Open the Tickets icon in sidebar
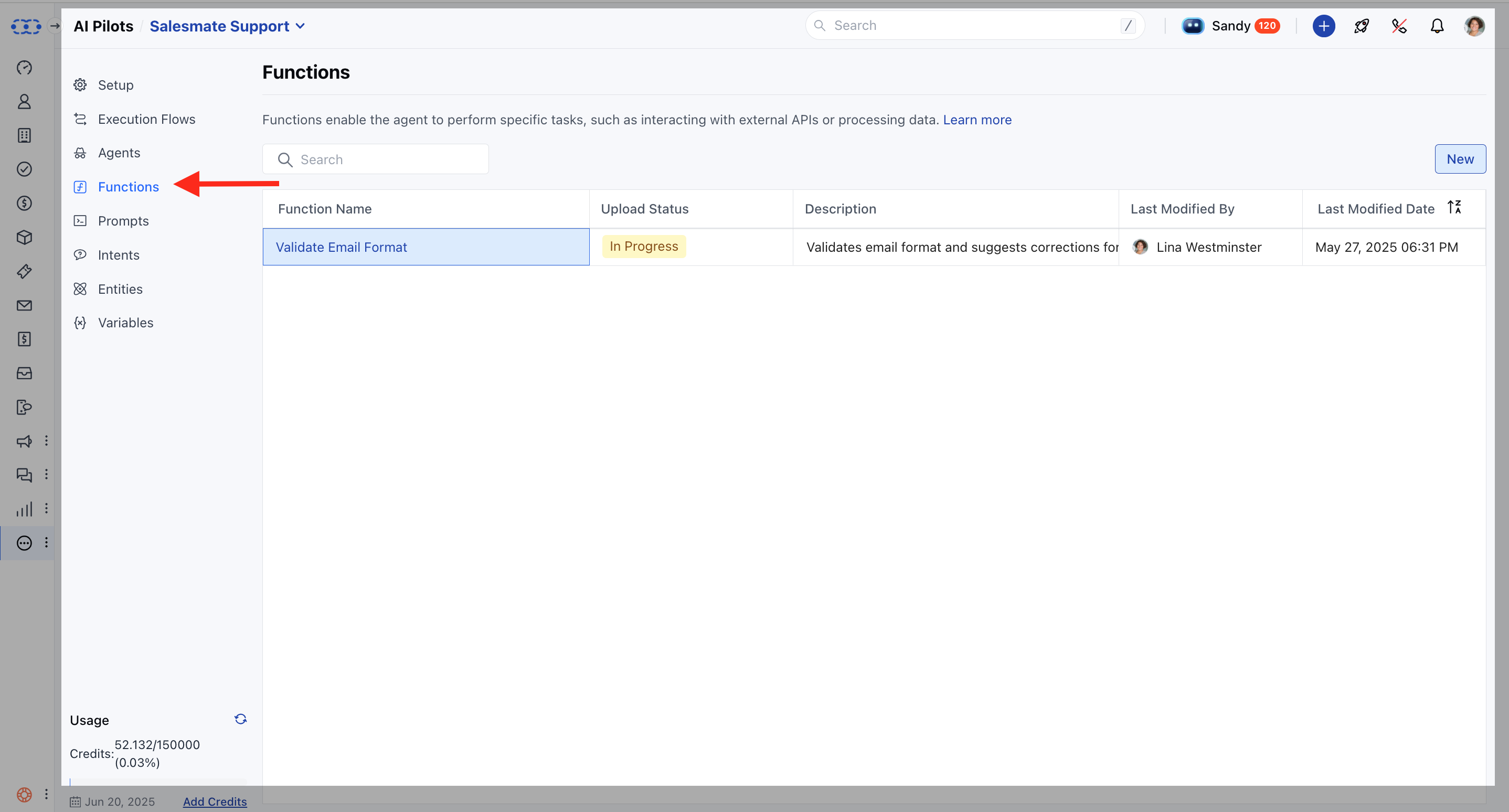 click(24, 271)
